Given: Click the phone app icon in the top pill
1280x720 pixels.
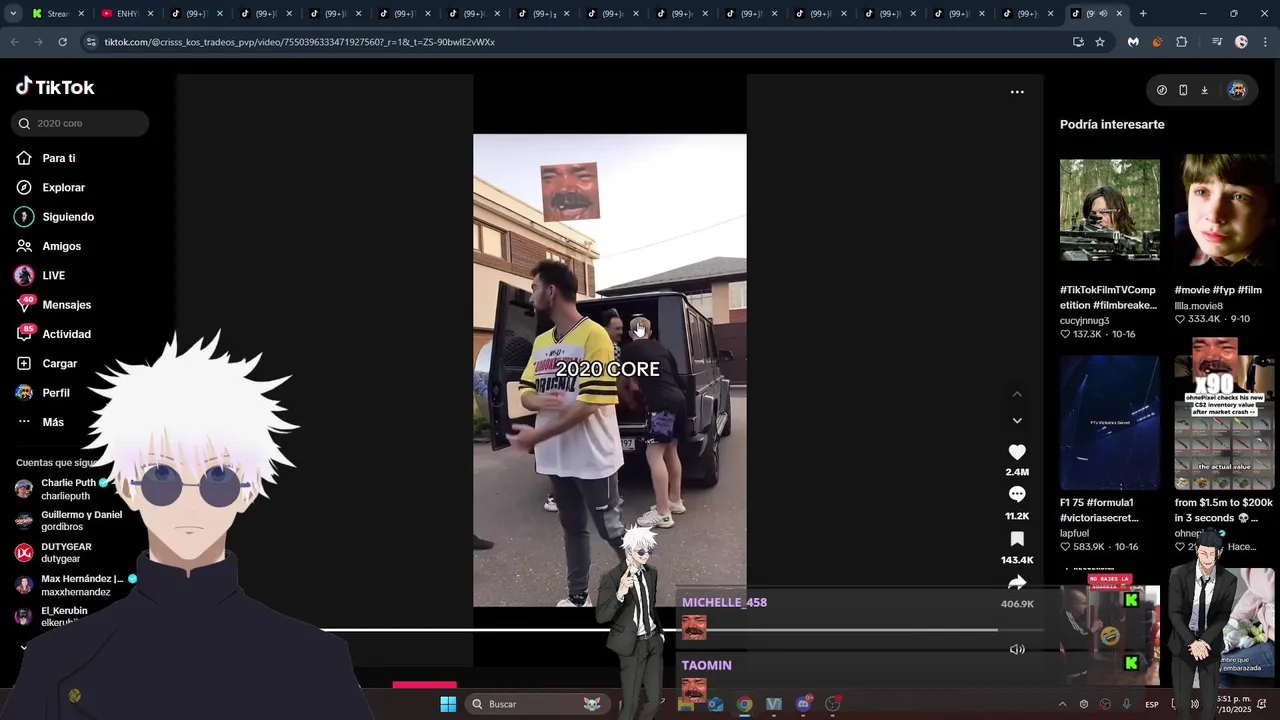Looking at the screenshot, I should (x=1183, y=90).
